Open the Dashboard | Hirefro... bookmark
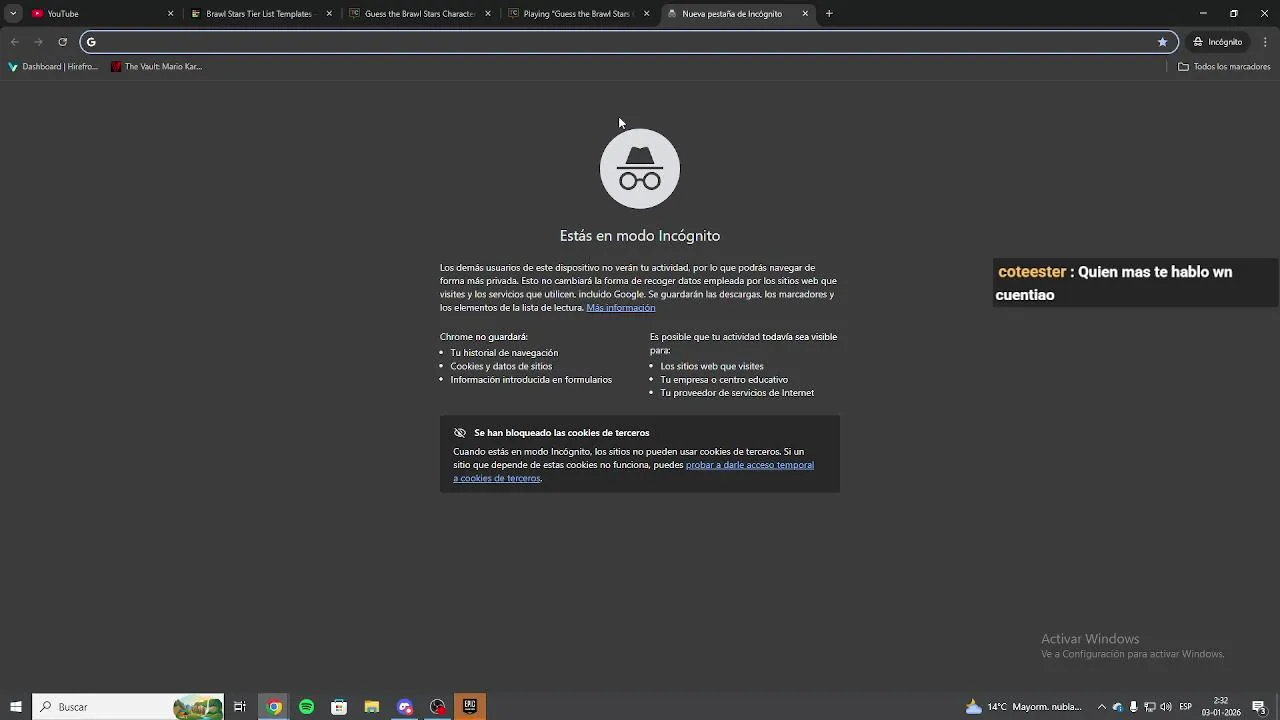Image resolution: width=1280 pixels, height=720 pixels. tap(53, 67)
